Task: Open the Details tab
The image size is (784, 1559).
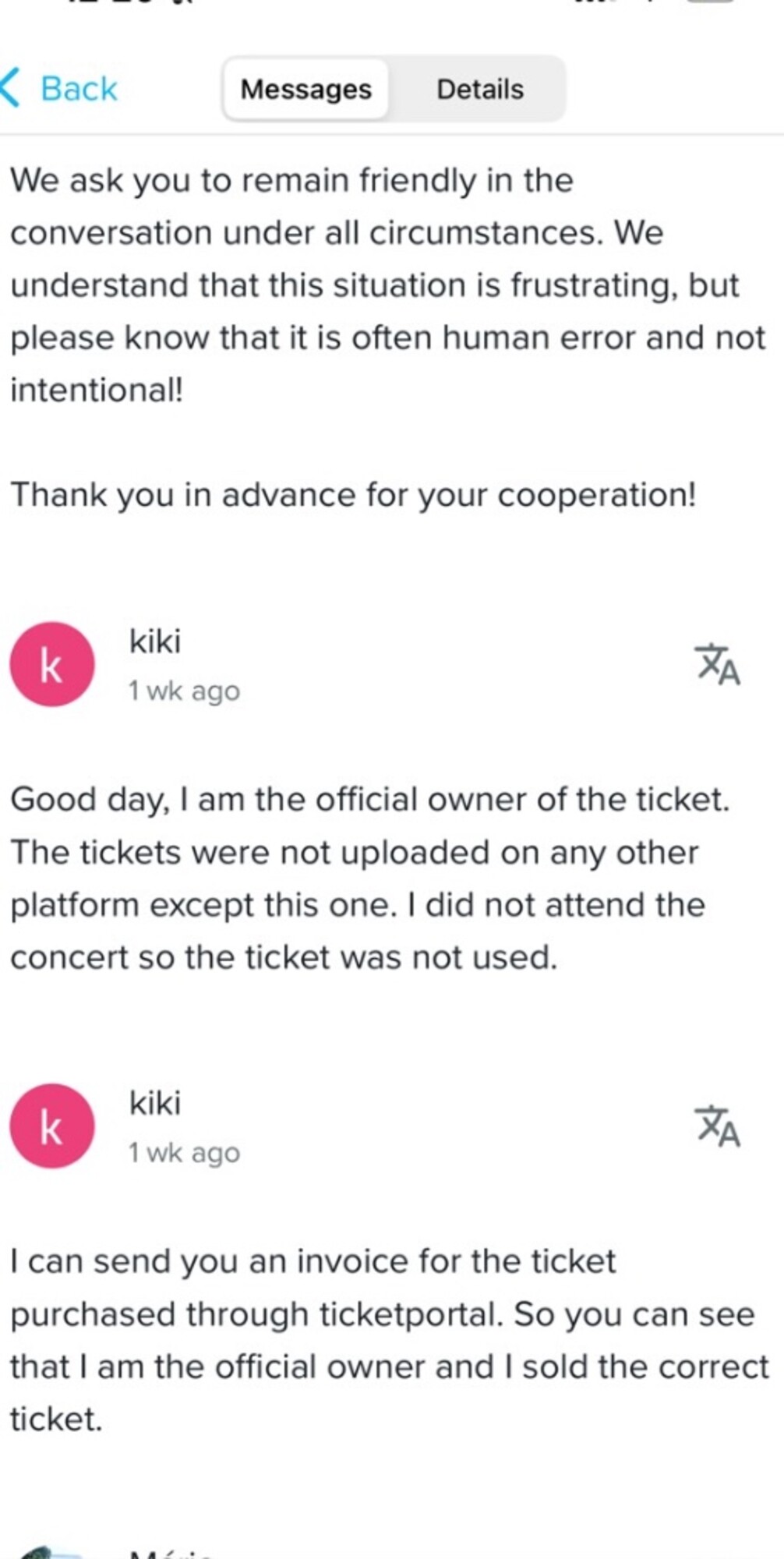Action: click(x=479, y=90)
